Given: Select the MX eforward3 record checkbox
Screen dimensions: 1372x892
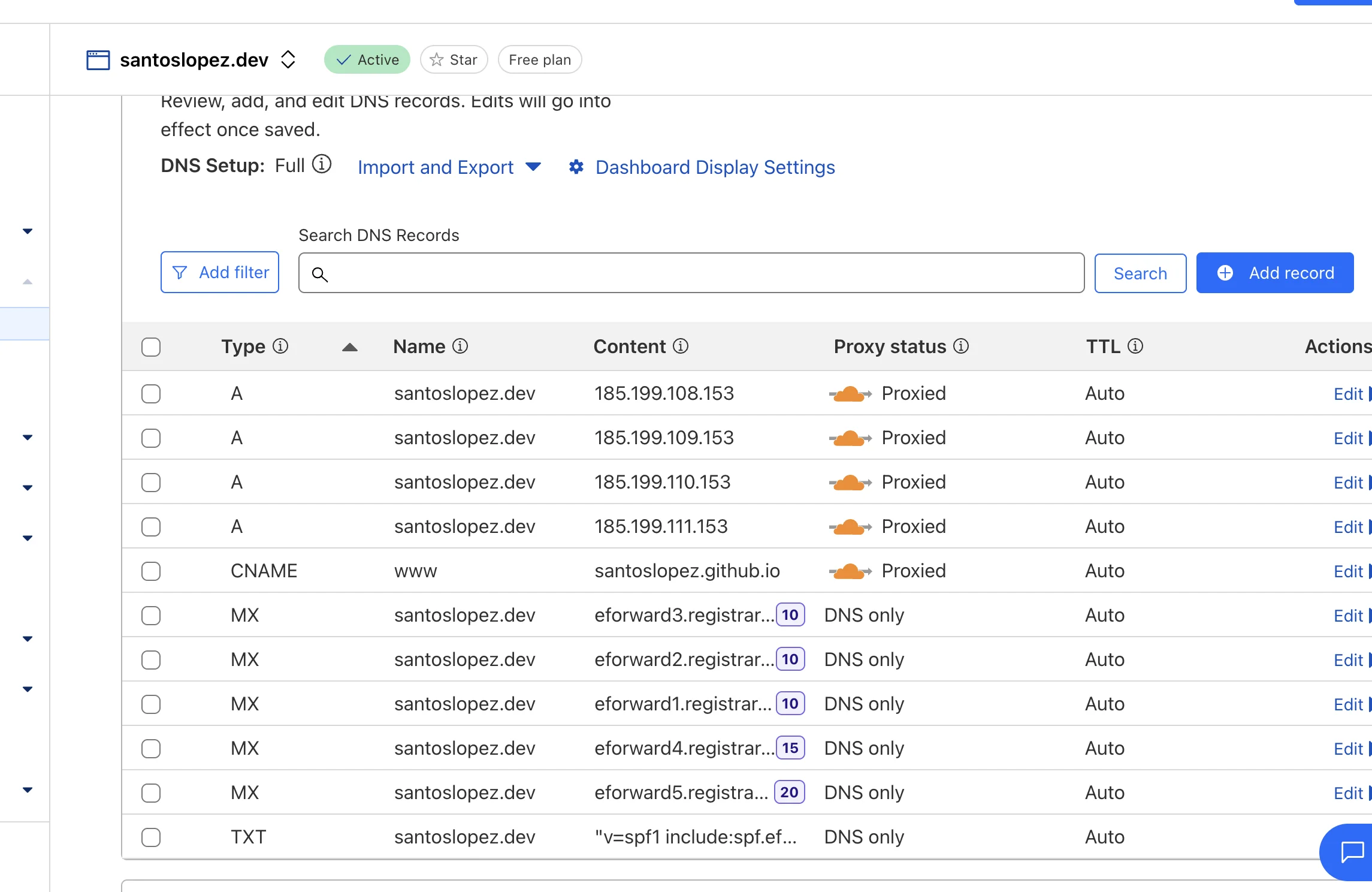Looking at the screenshot, I should tap(151, 616).
